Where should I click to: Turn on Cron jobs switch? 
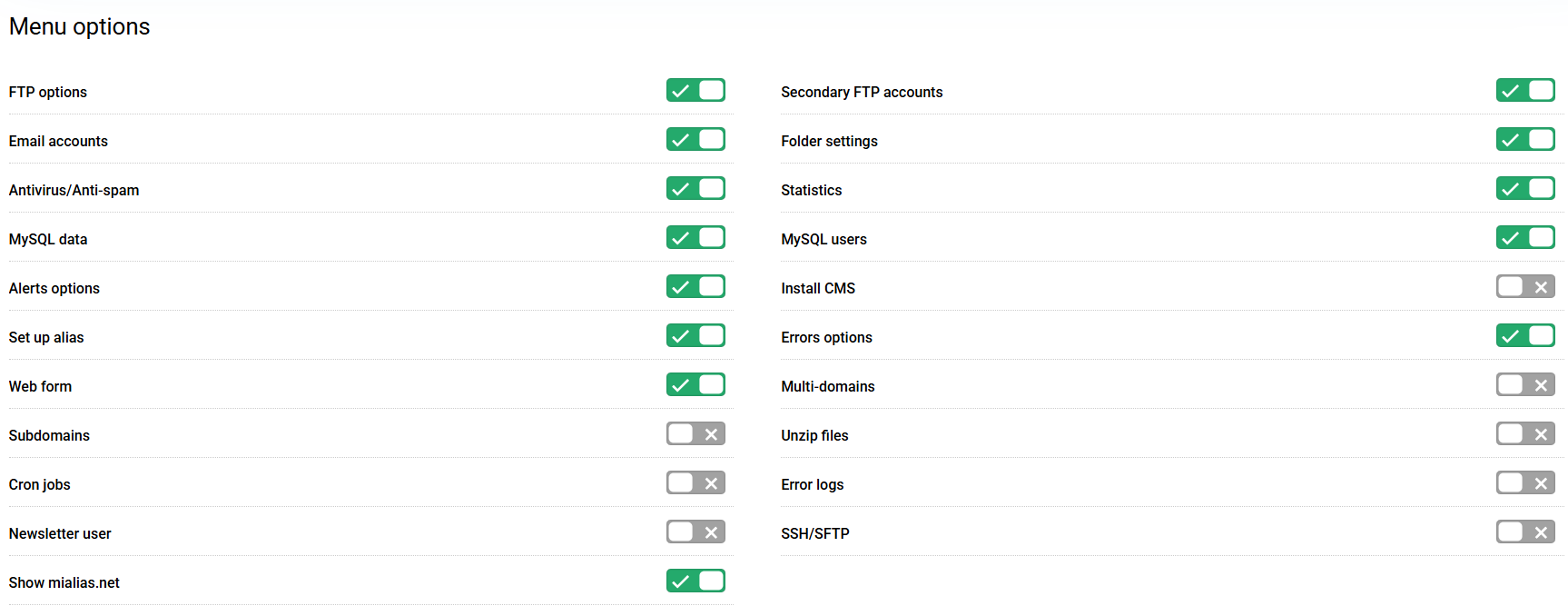[695, 483]
